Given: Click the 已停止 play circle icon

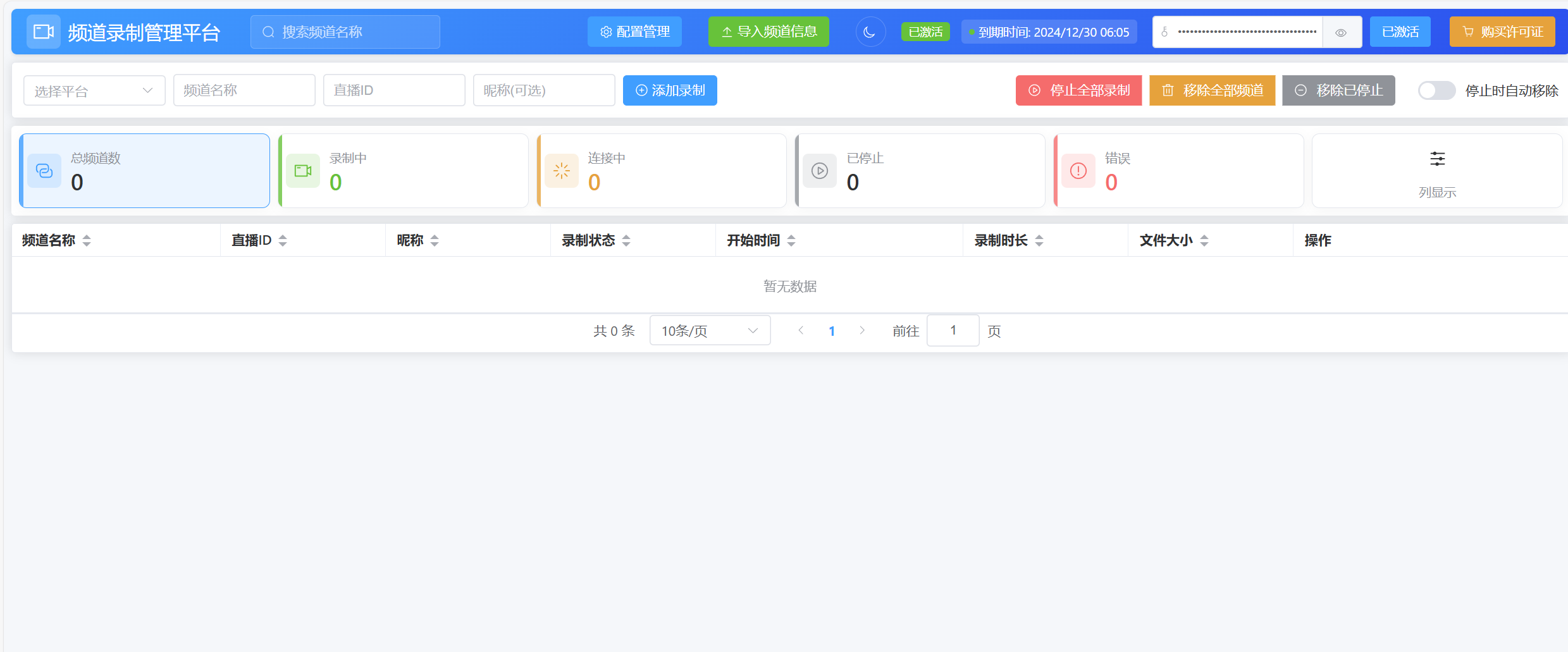Looking at the screenshot, I should 820,171.
